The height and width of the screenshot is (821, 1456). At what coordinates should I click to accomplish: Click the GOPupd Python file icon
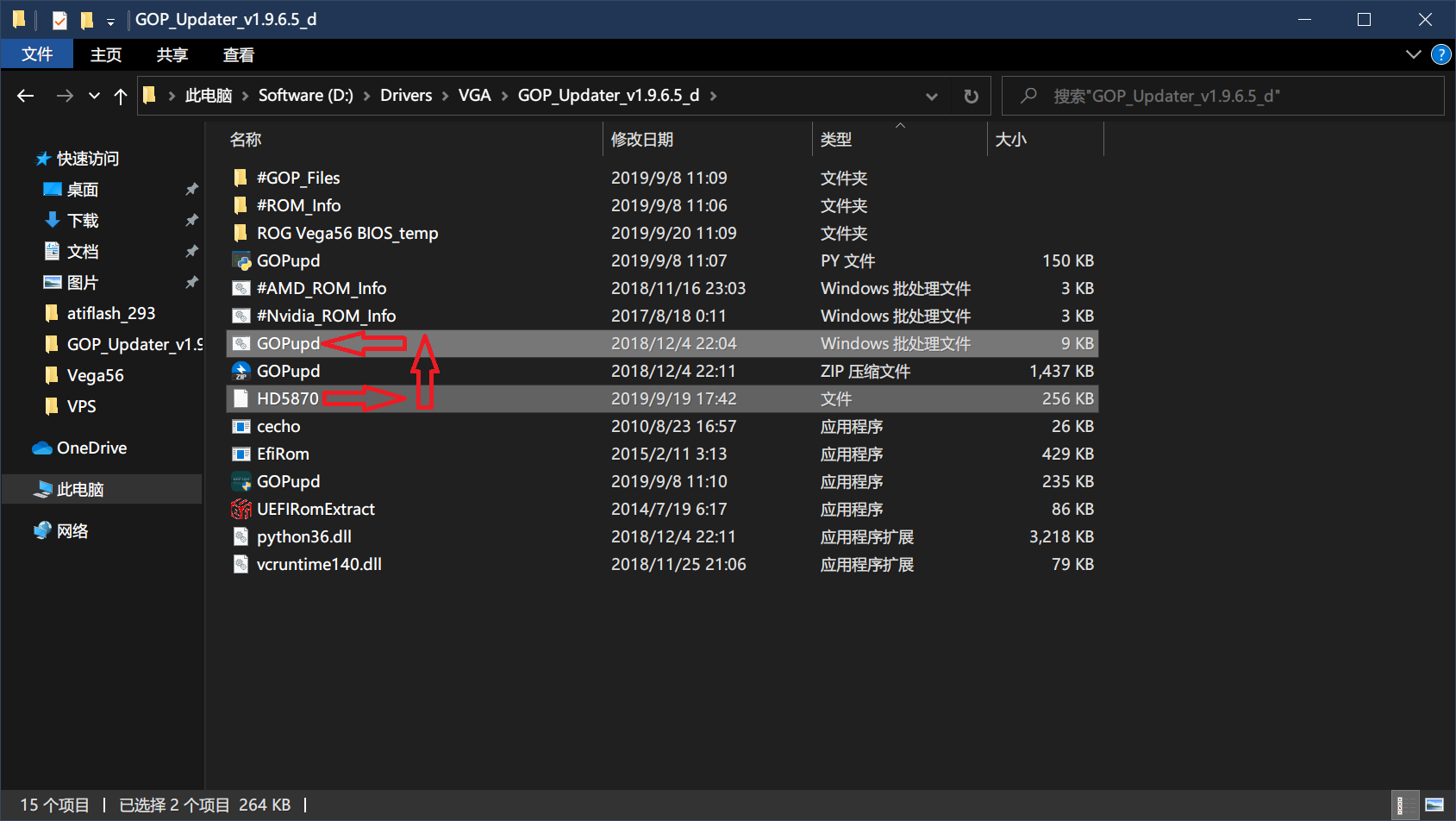pos(241,260)
